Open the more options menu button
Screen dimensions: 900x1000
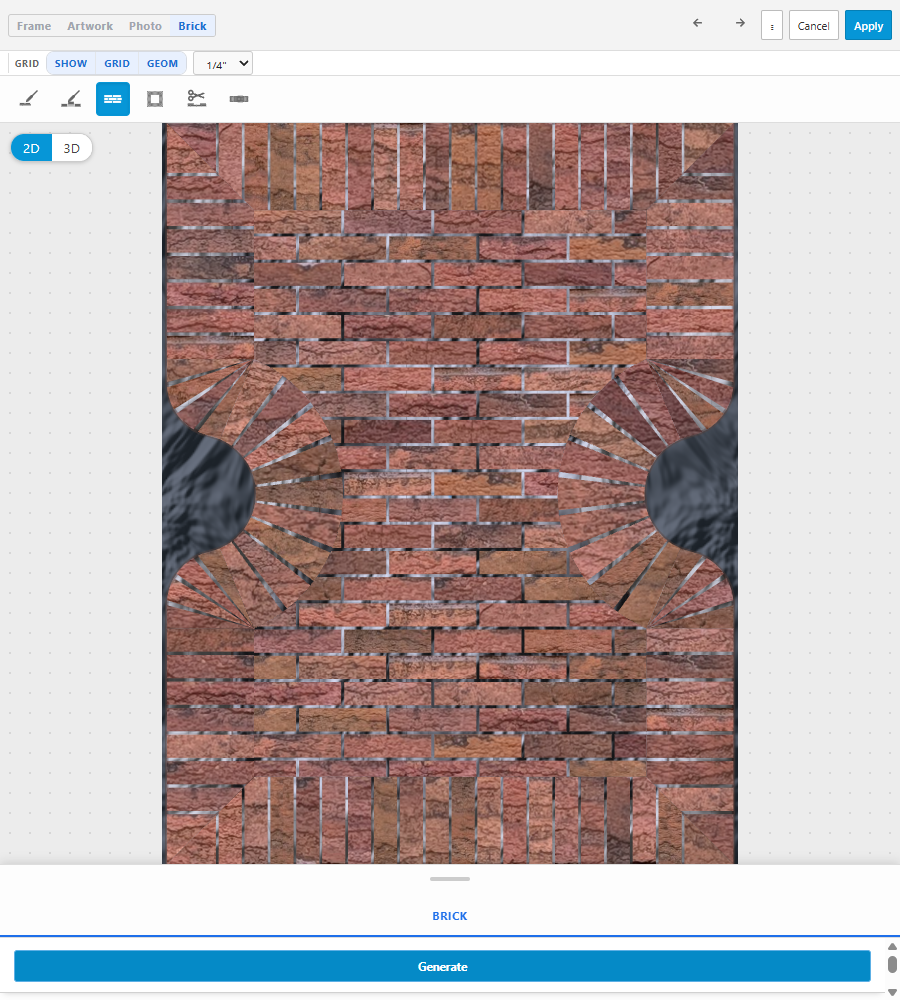[x=772, y=26]
